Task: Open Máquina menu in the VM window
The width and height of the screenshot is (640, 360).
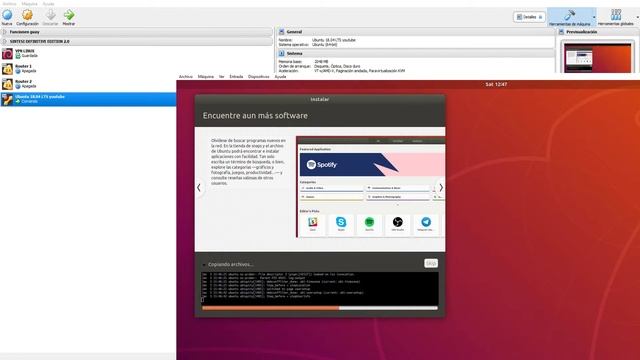Action: coord(206,77)
